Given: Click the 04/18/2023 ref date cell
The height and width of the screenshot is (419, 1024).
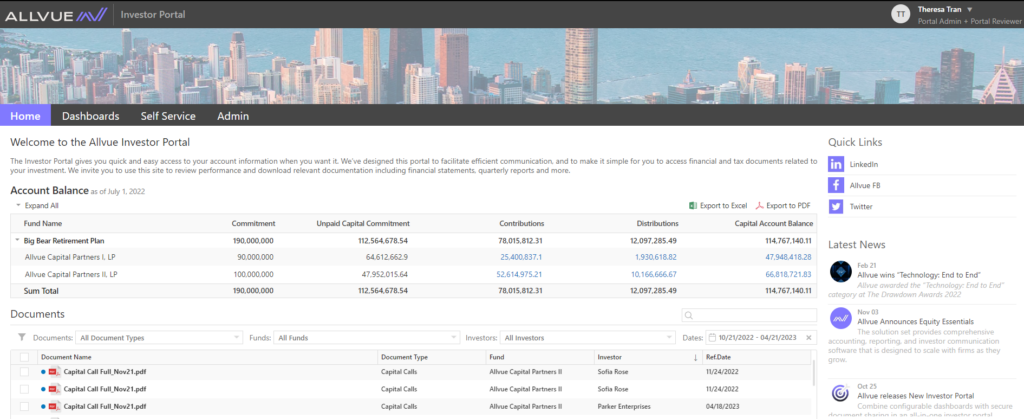Looking at the screenshot, I should [x=720, y=406].
